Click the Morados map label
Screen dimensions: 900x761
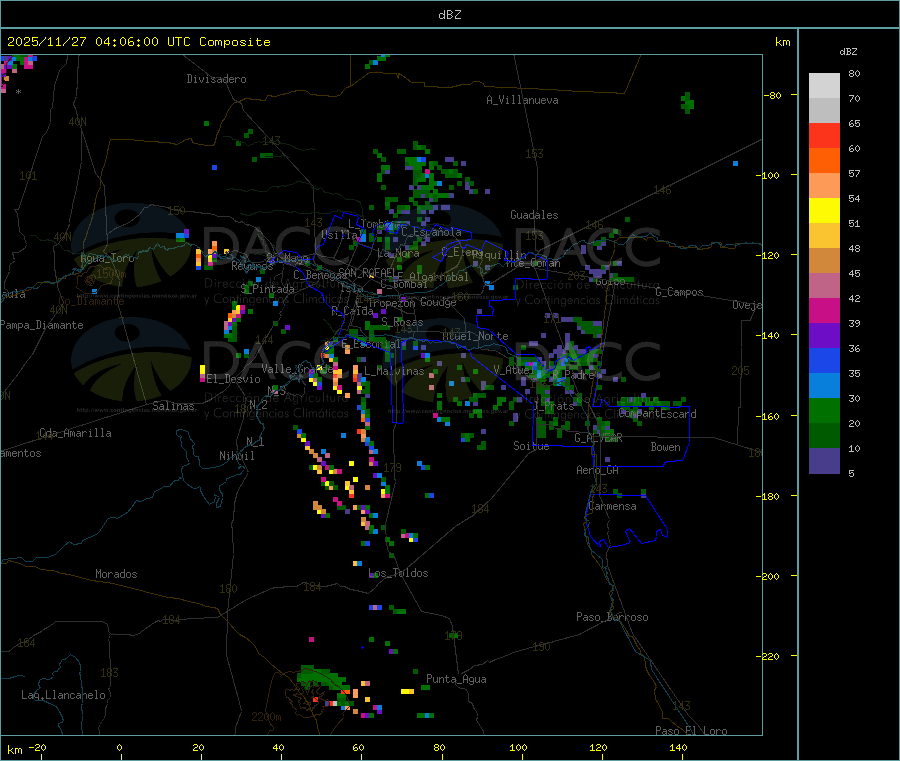pos(116,574)
